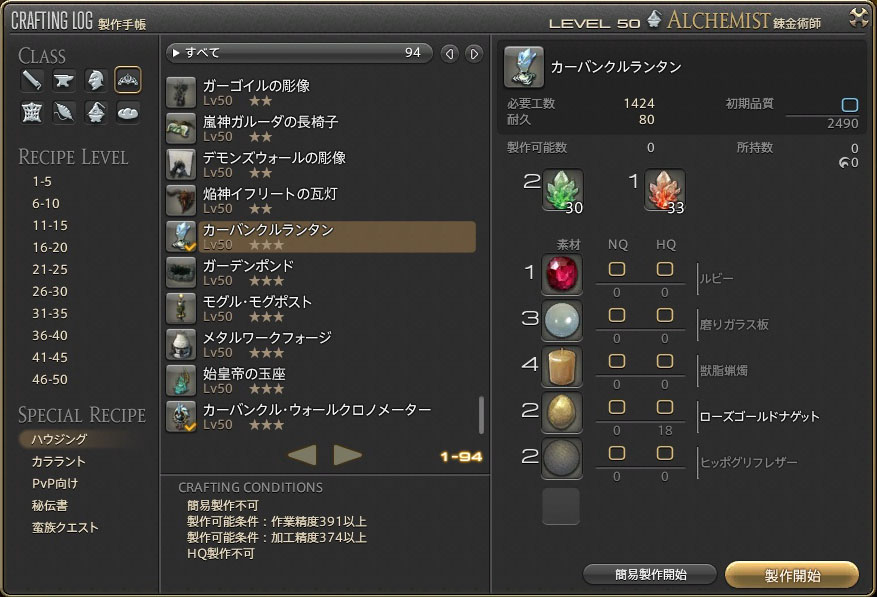The width and height of the screenshot is (877, 597).
Task: Select the Culinarian frying pan class icon
Action: tap(128, 112)
